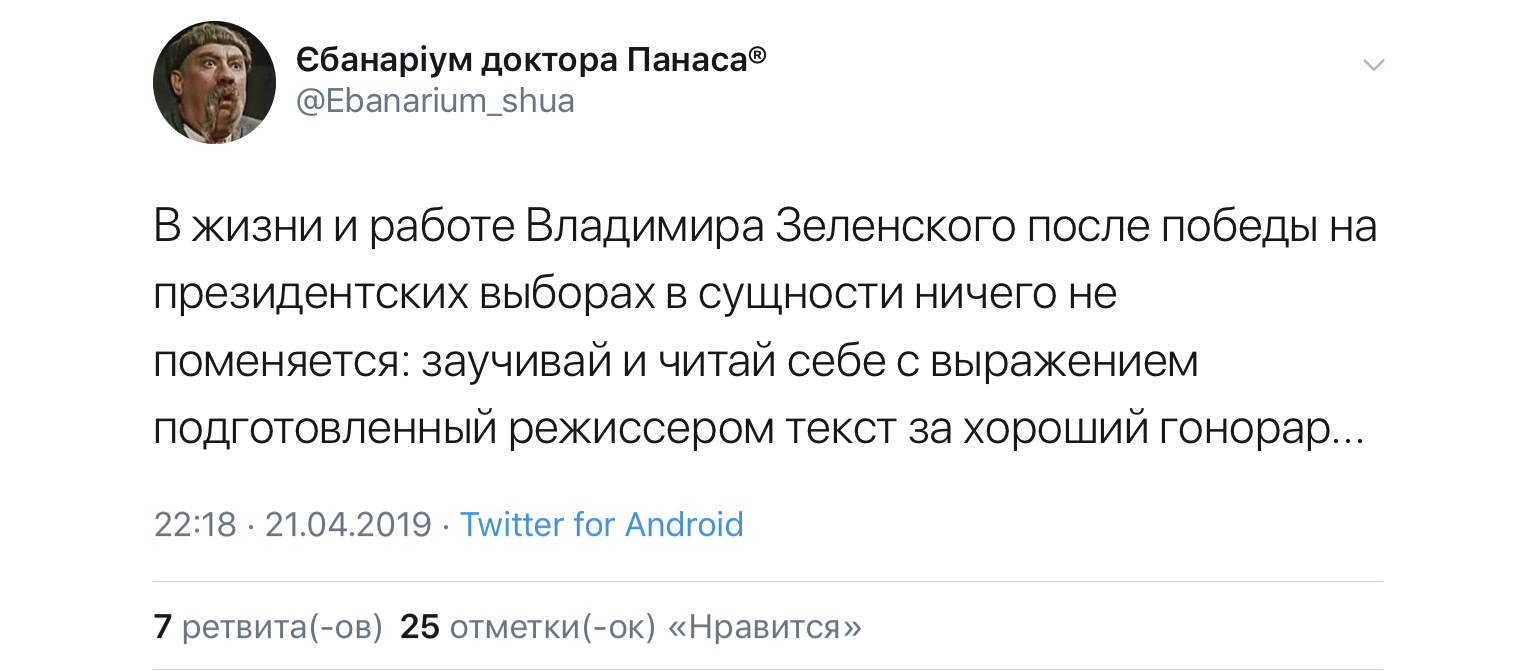Click the word поменяется in the tweet
1536x671 pixels.
[x=278, y=362]
